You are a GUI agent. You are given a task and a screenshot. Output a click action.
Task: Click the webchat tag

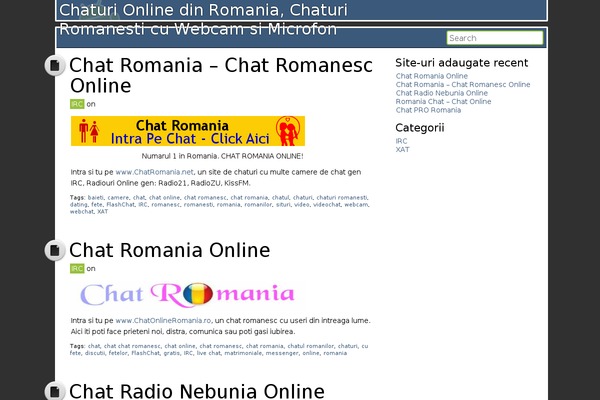(81, 212)
